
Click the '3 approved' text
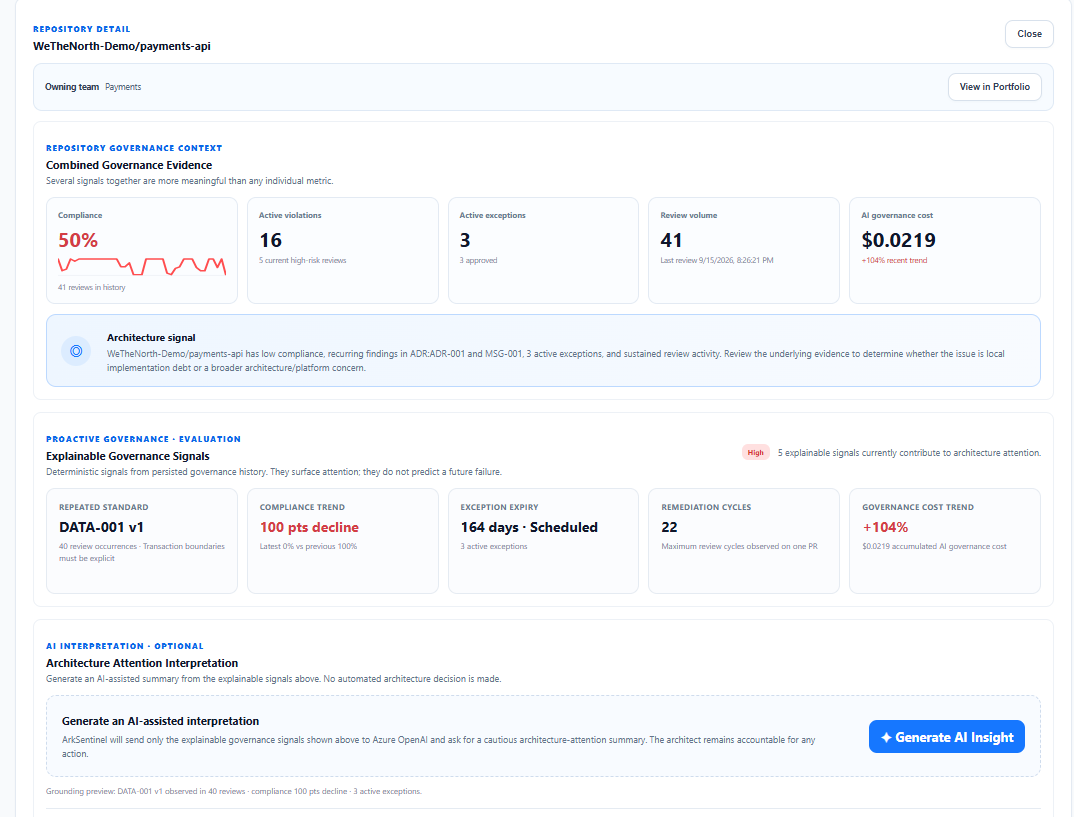coord(478,260)
